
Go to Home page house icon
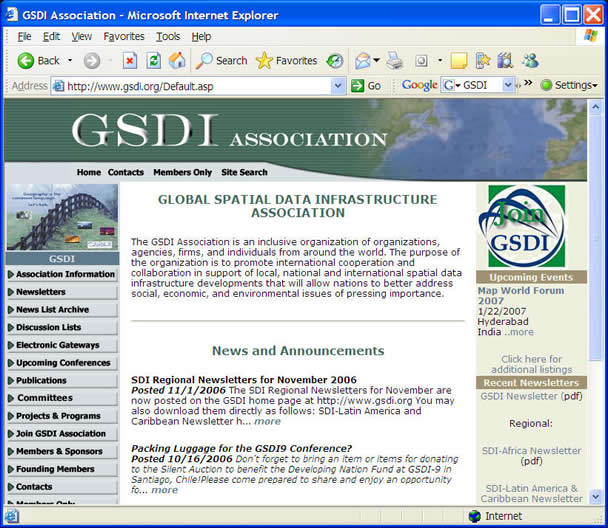[x=177, y=60]
